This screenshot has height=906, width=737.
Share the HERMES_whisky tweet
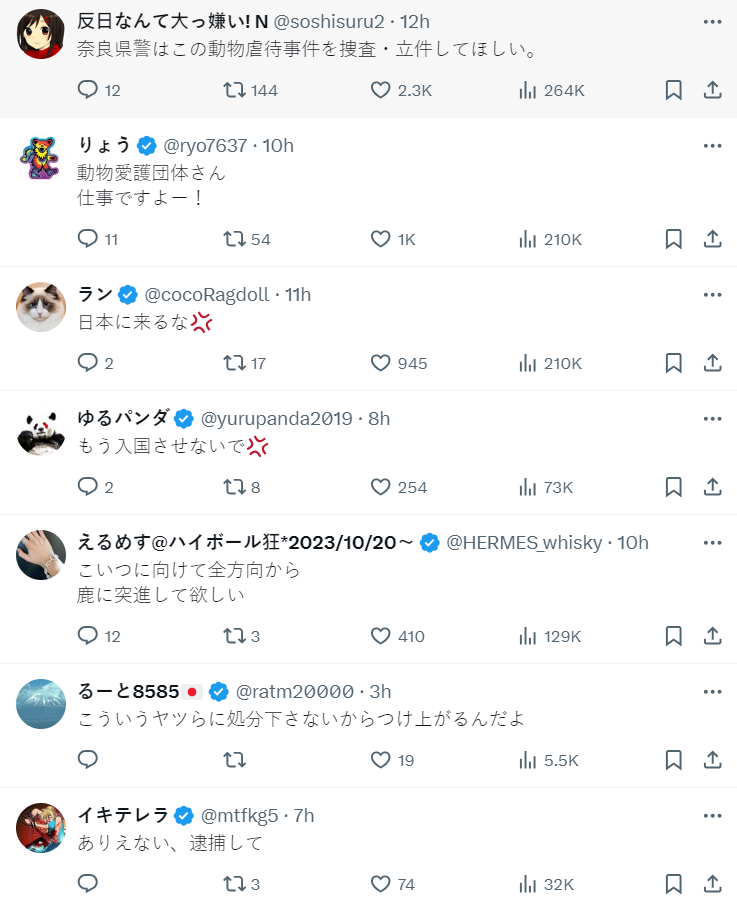(713, 636)
